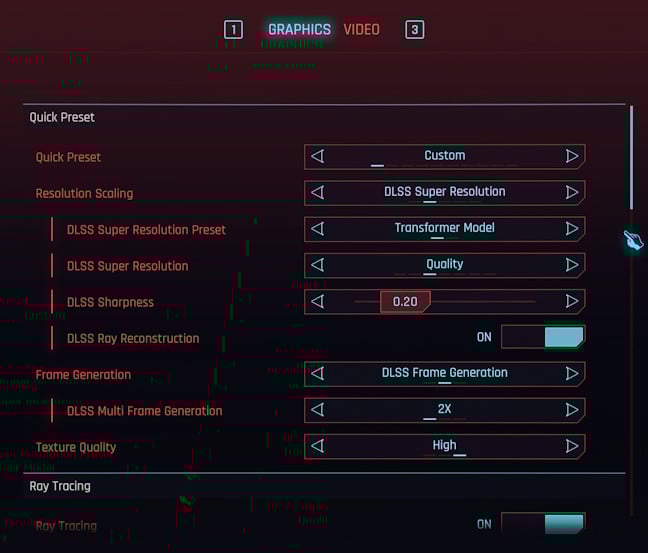Image resolution: width=648 pixels, height=553 pixels.
Task: Click the left arrow for Quick Preset
Action: pyautogui.click(x=318, y=156)
